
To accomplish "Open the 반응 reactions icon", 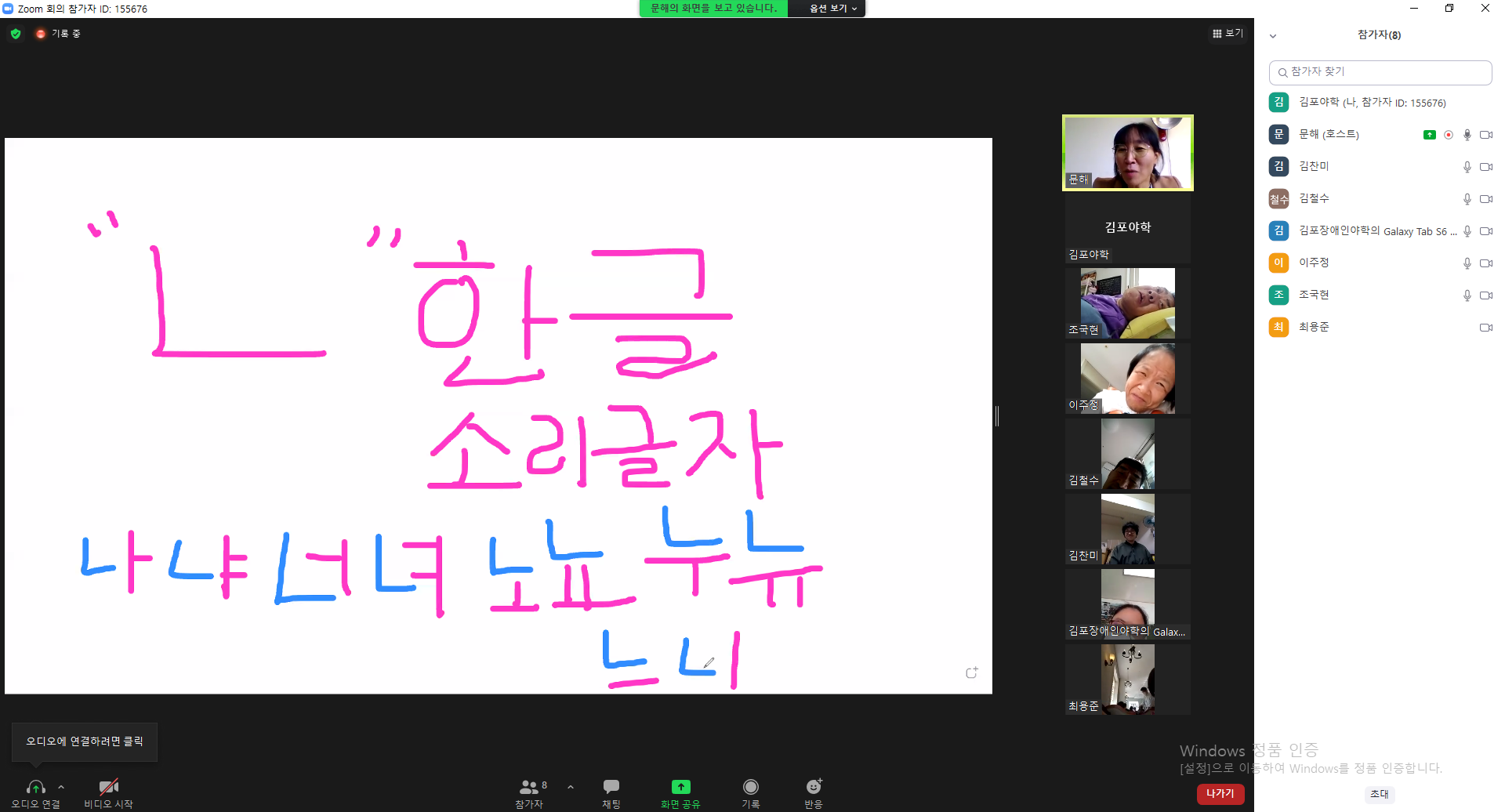I will (x=814, y=786).
